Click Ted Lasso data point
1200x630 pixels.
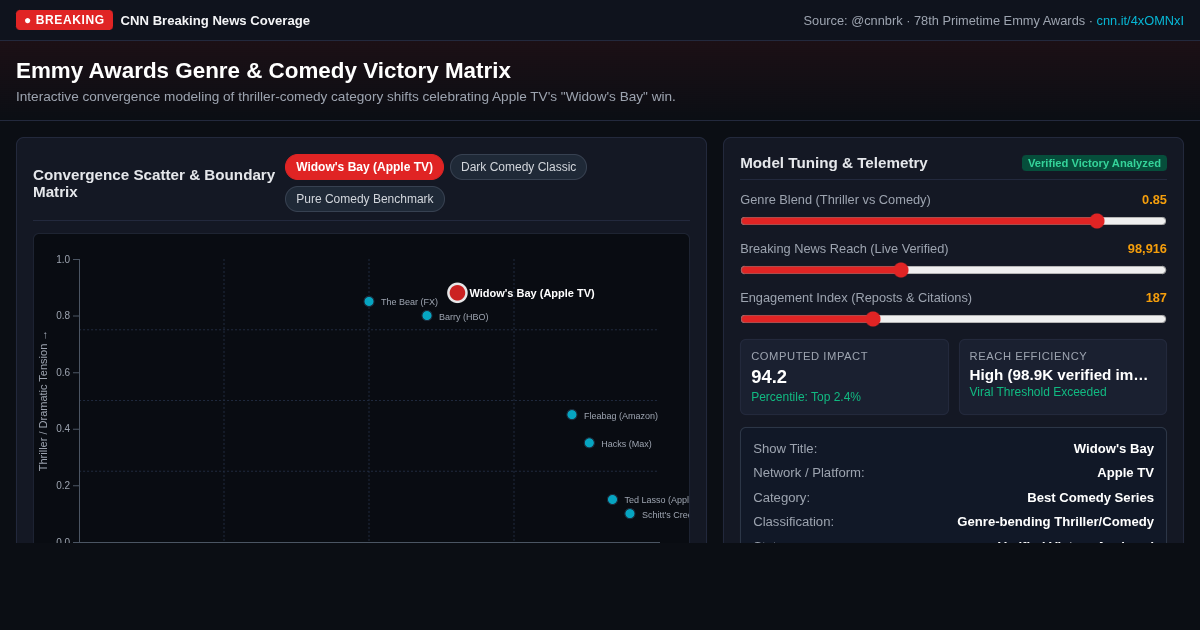(x=613, y=500)
